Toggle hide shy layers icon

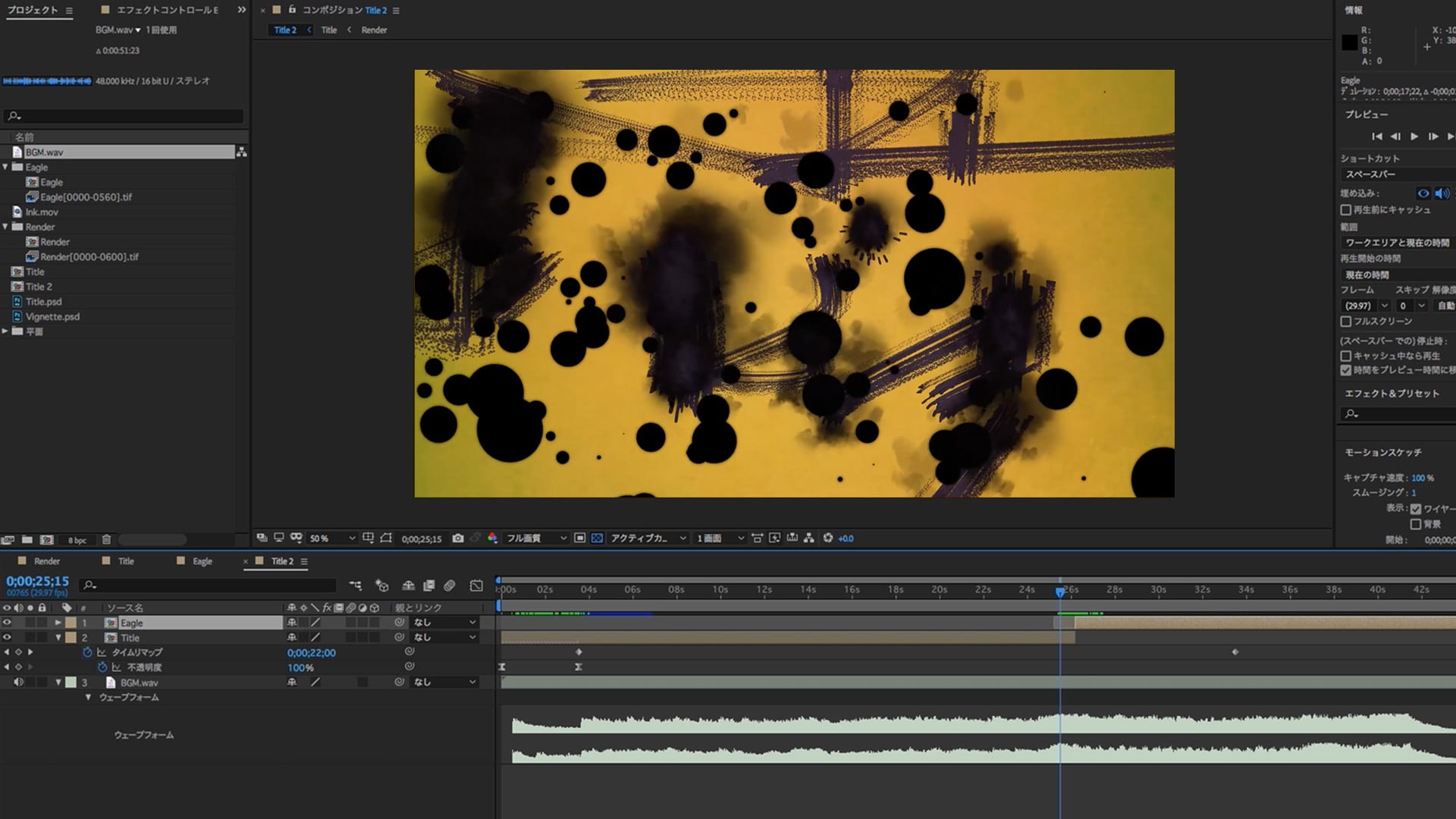click(x=408, y=585)
